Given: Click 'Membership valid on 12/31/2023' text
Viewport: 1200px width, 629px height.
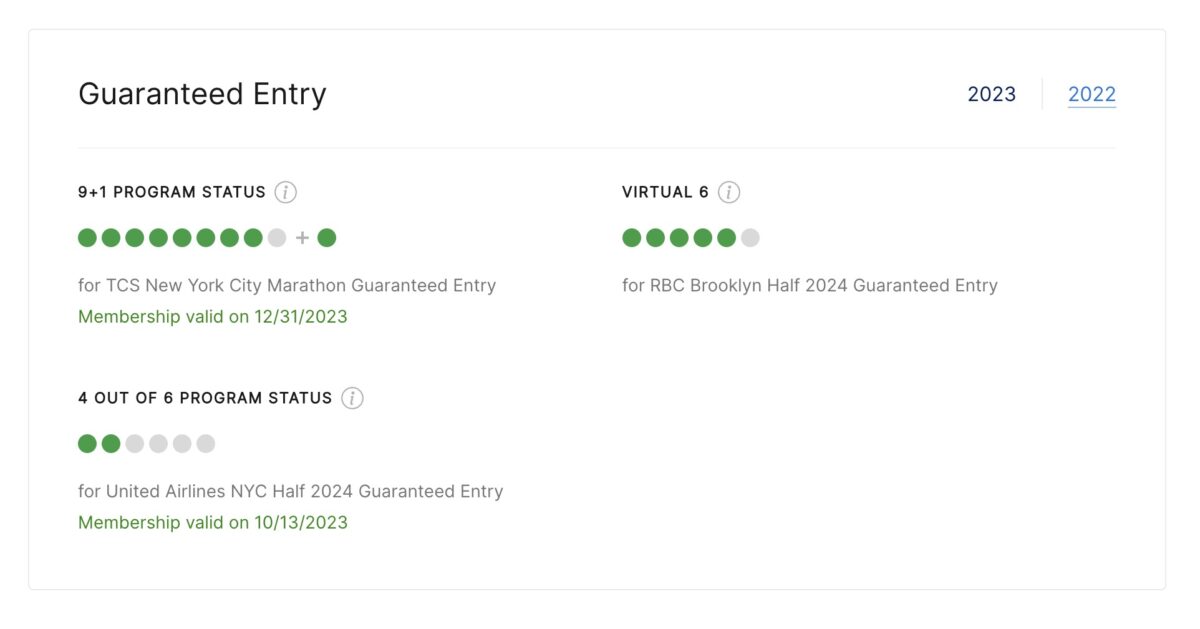Looking at the screenshot, I should click(x=213, y=317).
